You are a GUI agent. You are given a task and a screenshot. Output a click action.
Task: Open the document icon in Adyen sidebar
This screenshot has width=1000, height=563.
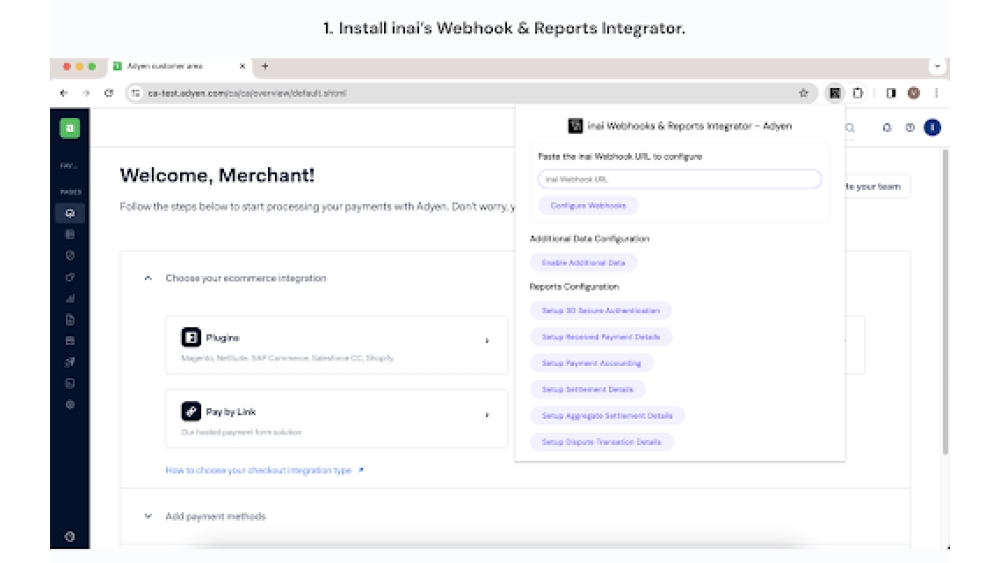click(70, 319)
